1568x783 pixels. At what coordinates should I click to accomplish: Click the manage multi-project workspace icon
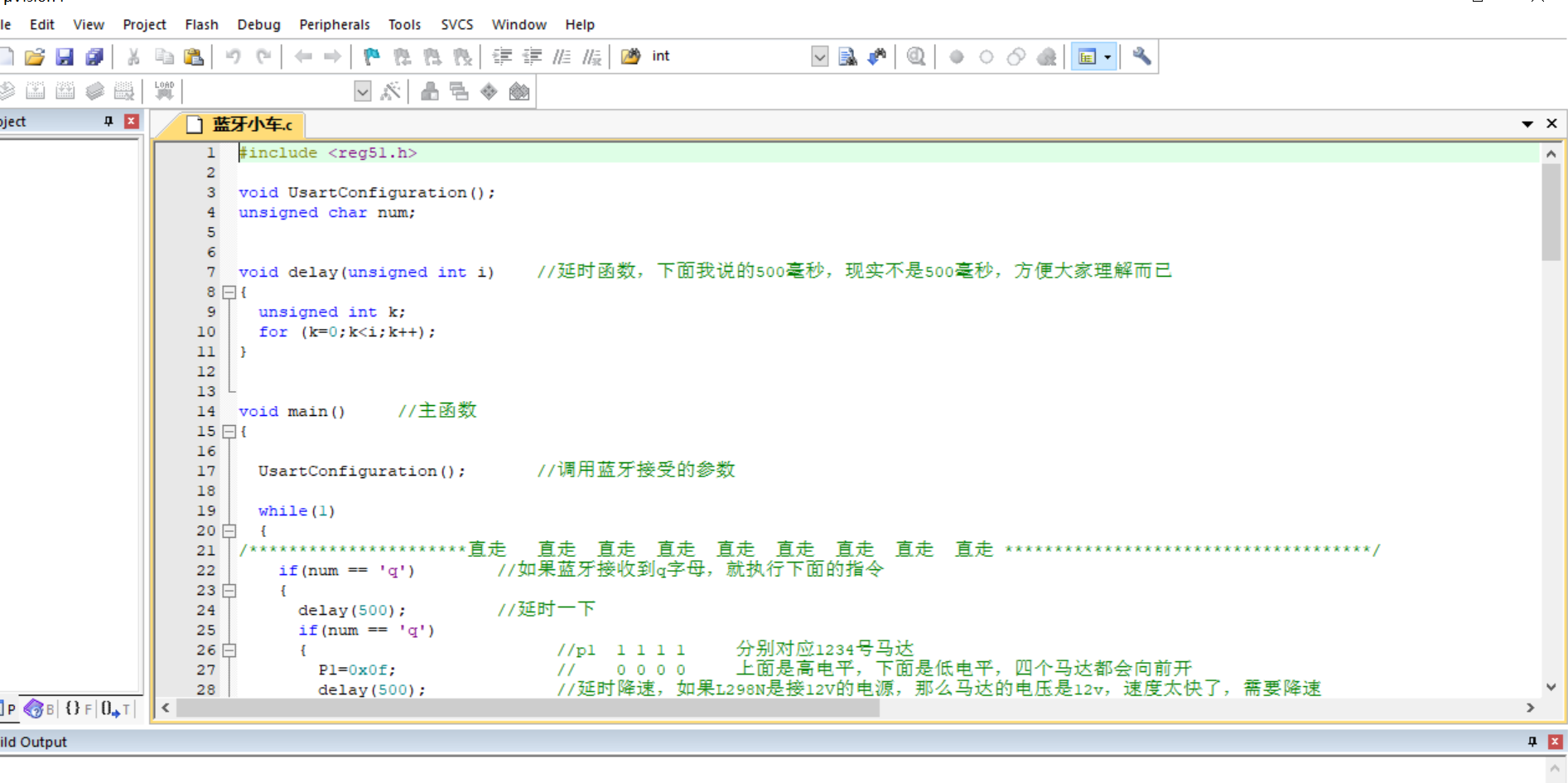point(459,91)
